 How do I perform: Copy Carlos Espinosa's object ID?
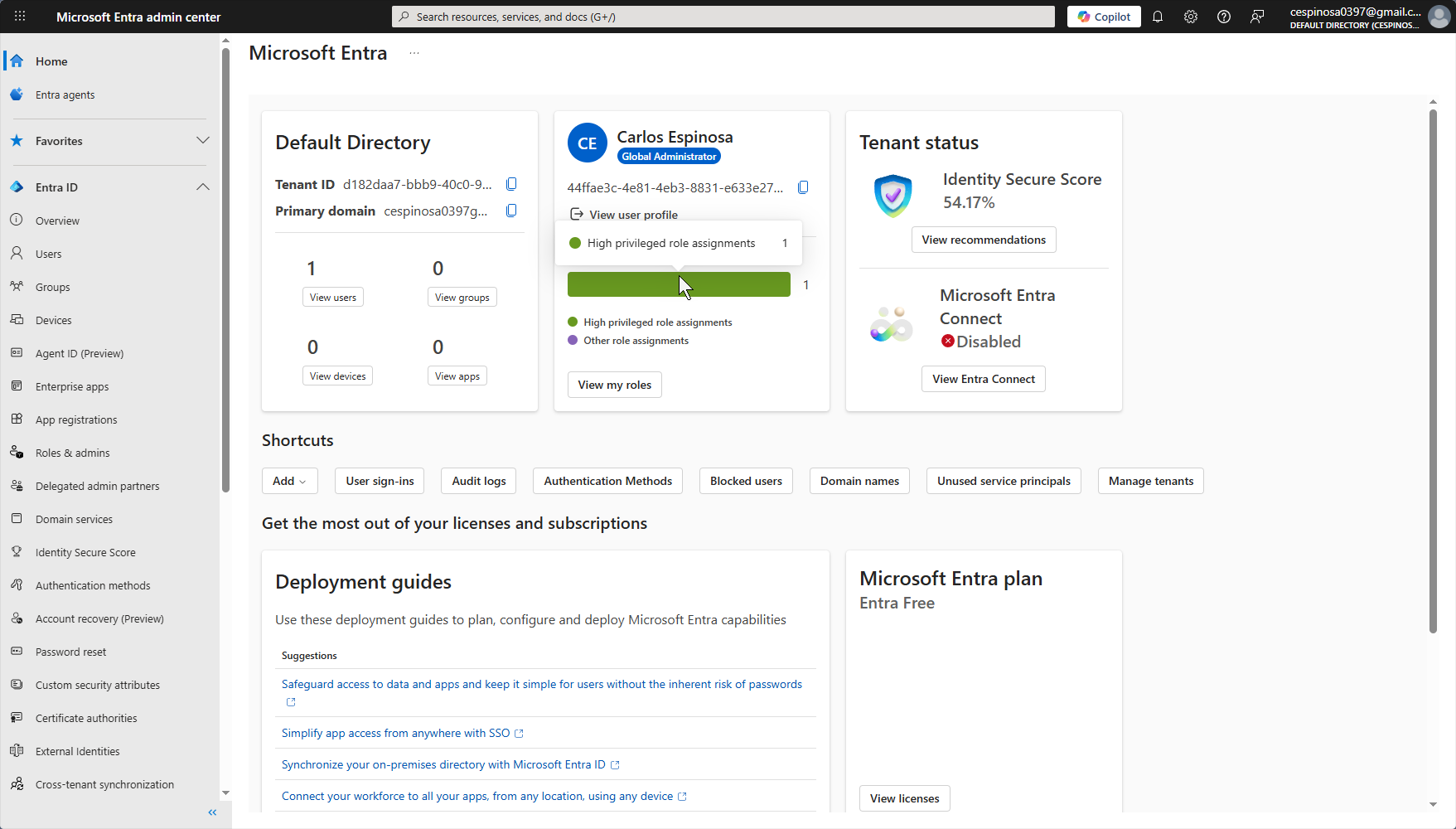pyautogui.click(x=803, y=187)
